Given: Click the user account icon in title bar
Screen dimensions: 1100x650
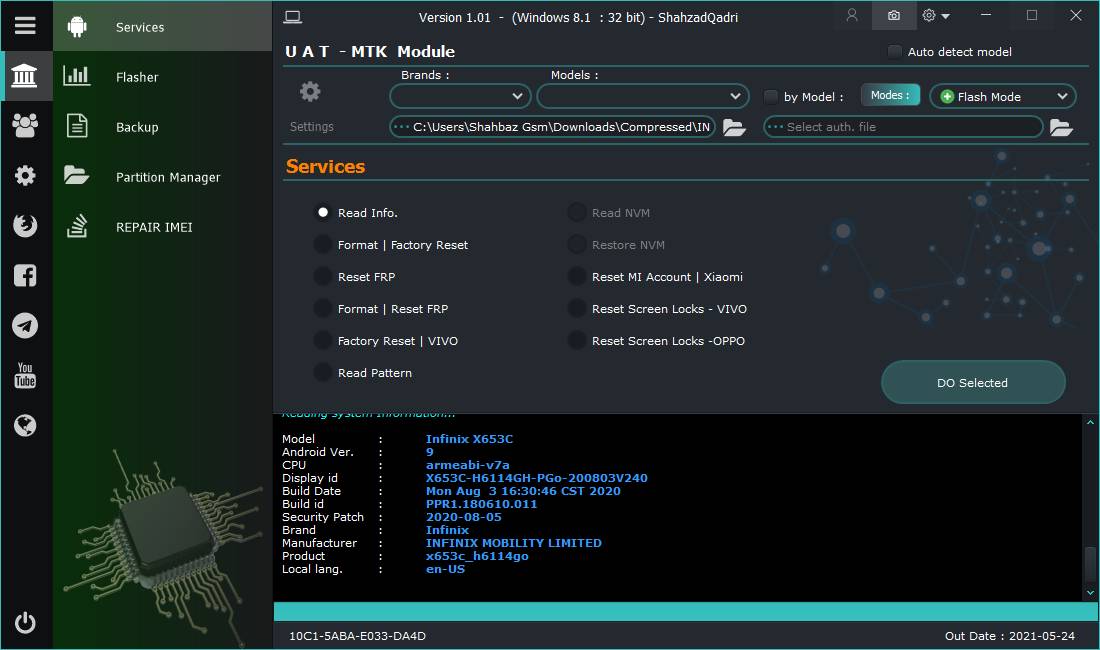Looking at the screenshot, I should pos(852,15).
